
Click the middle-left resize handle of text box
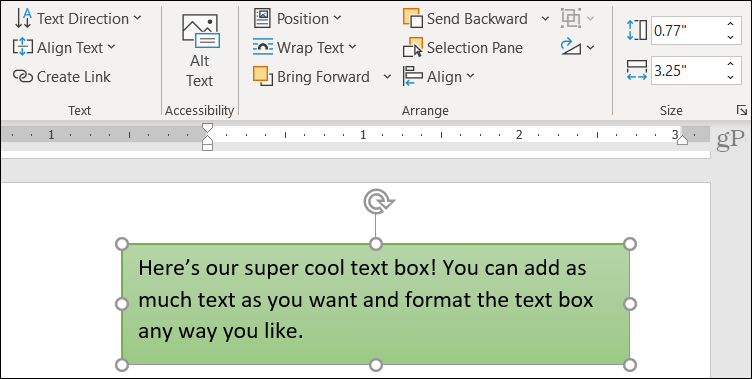(x=122, y=304)
